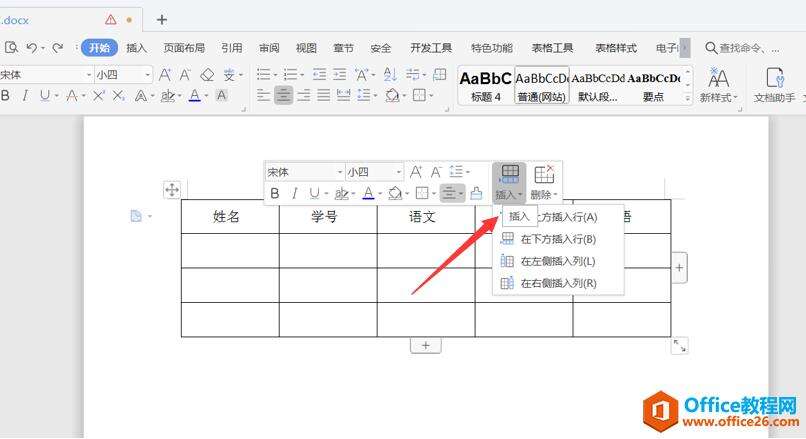
Task: Apply the 默认段... style
Action: coord(598,85)
